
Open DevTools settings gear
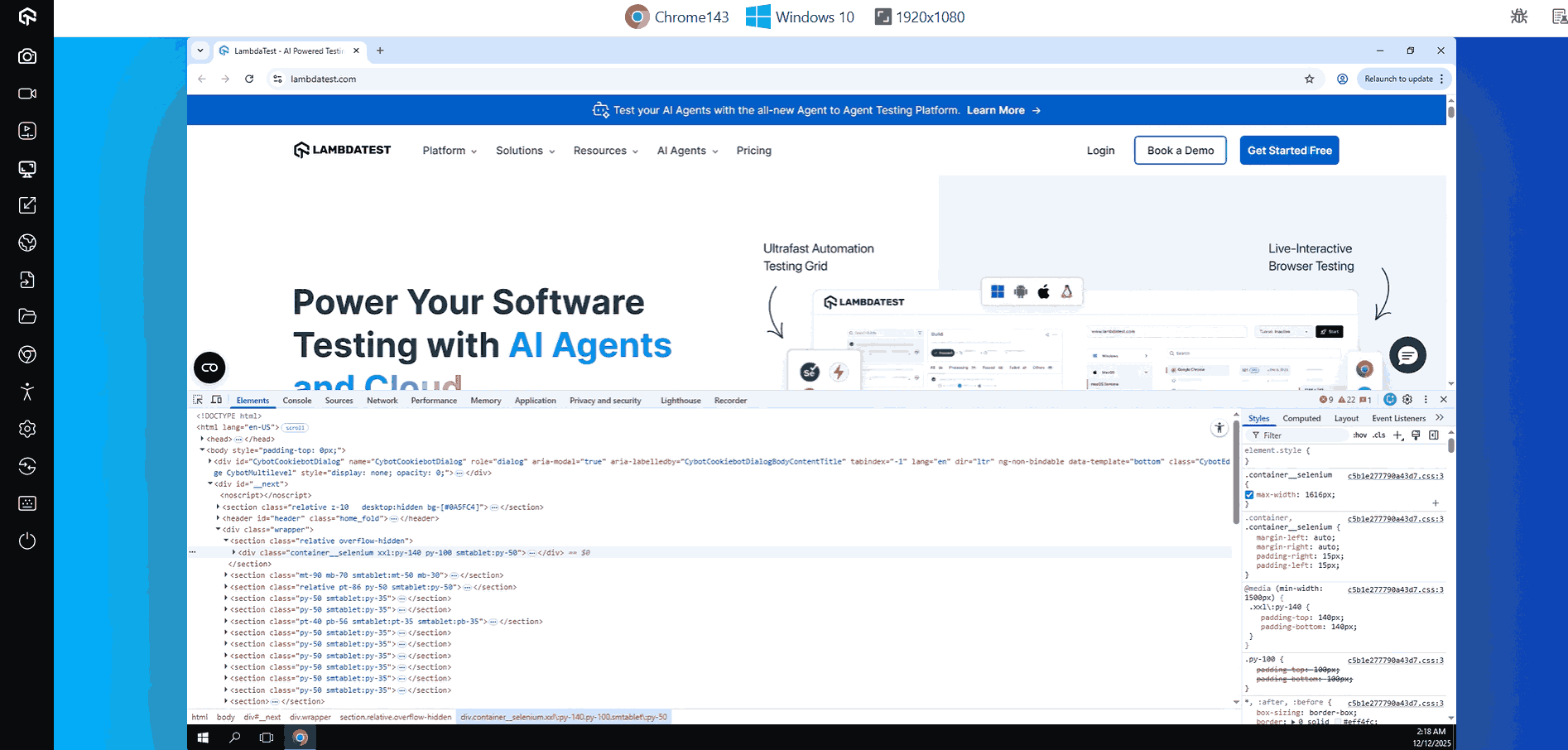tap(1407, 399)
